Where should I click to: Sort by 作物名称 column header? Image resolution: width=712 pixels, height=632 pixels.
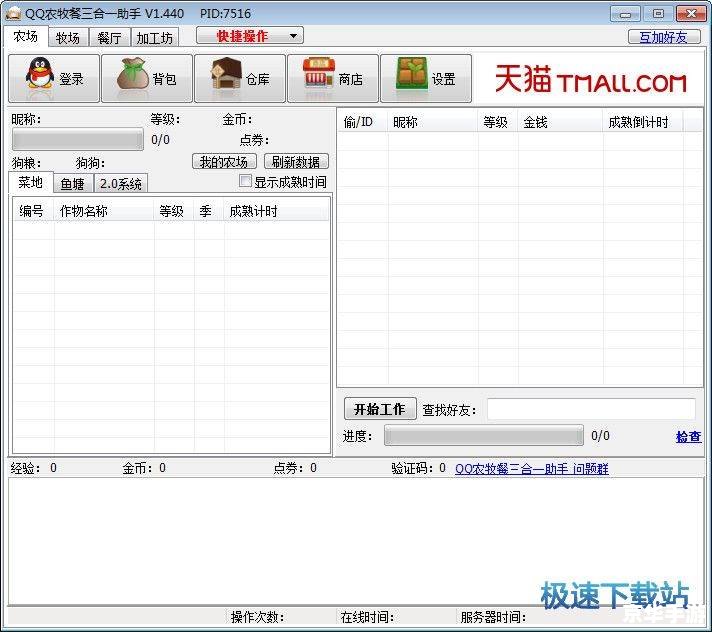(x=104, y=211)
